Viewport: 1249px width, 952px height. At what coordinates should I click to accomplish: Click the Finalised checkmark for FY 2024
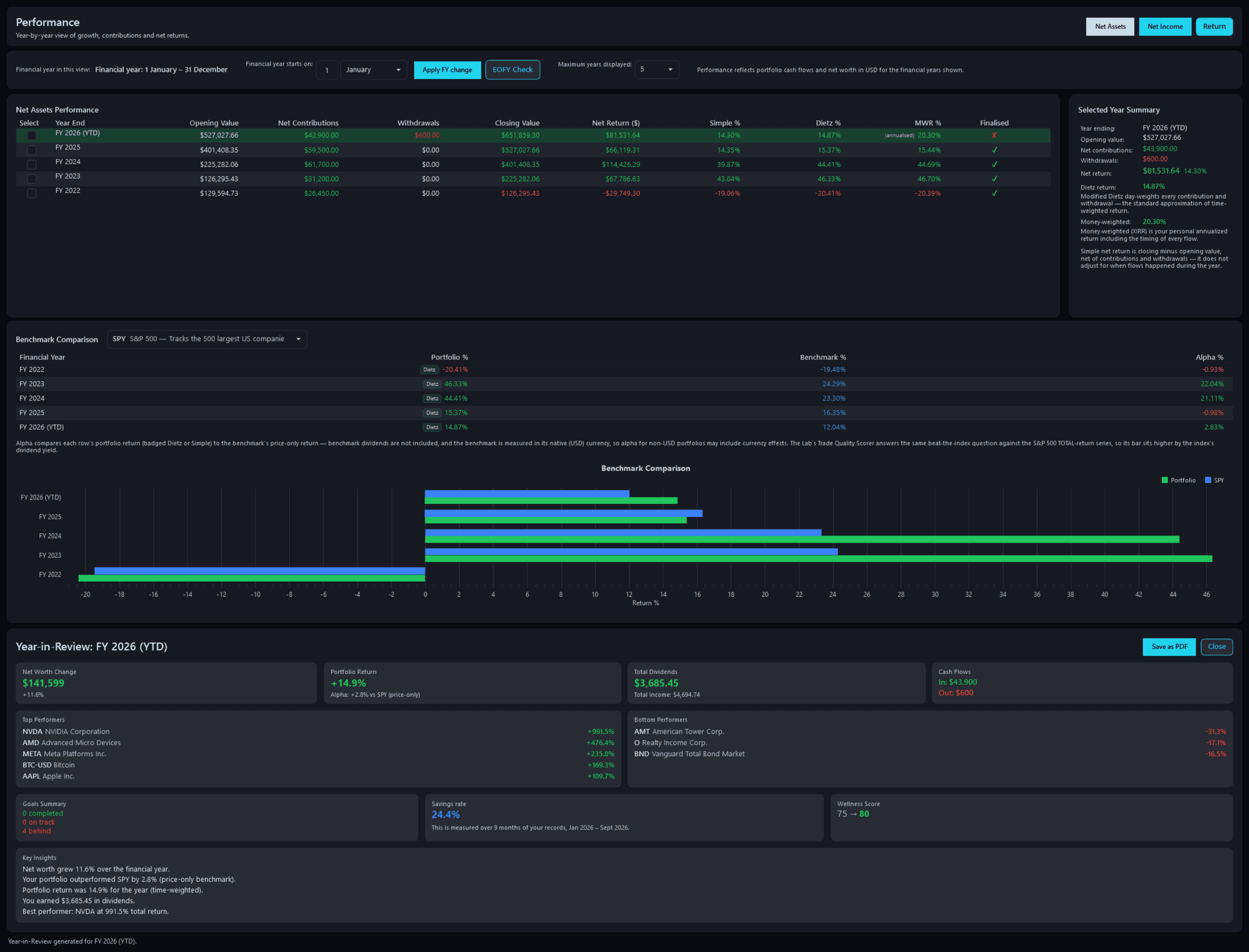(x=994, y=164)
